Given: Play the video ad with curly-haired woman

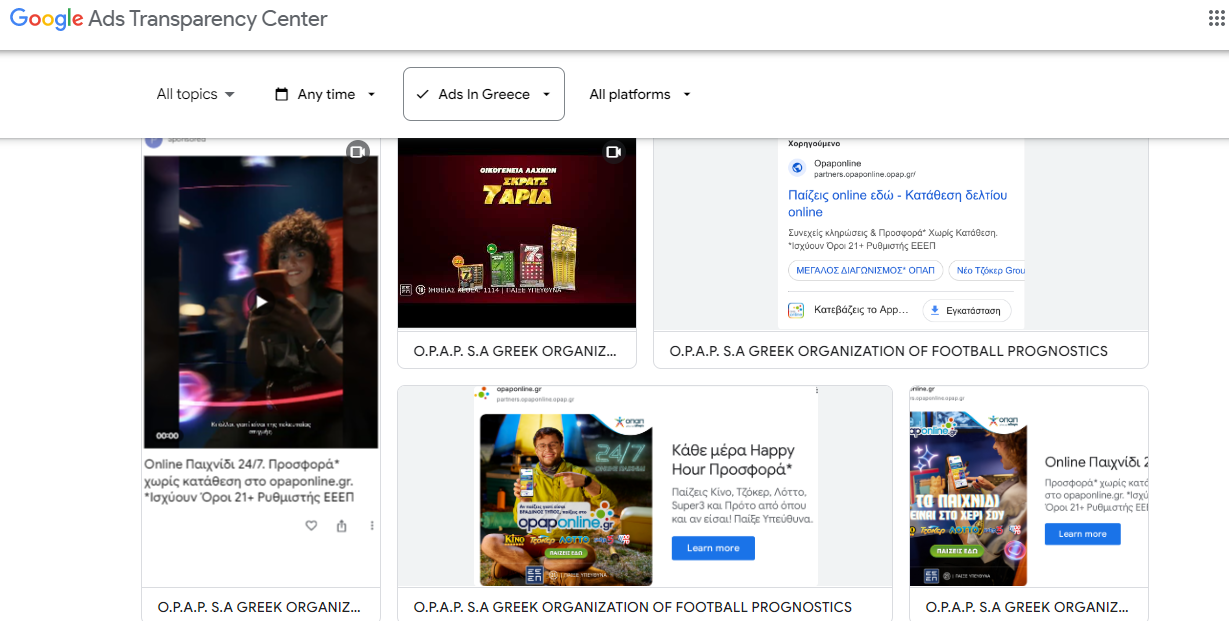Looking at the screenshot, I should click(261, 301).
